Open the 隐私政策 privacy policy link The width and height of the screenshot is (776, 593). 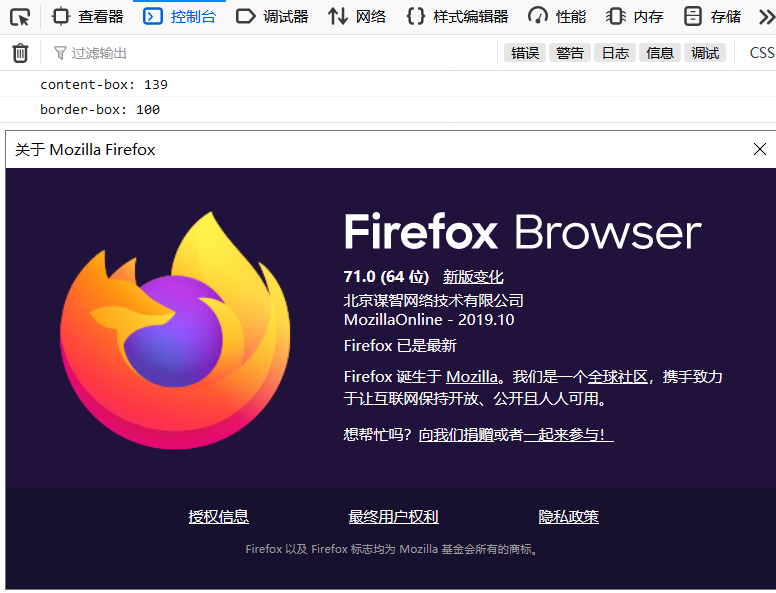coord(569,517)
